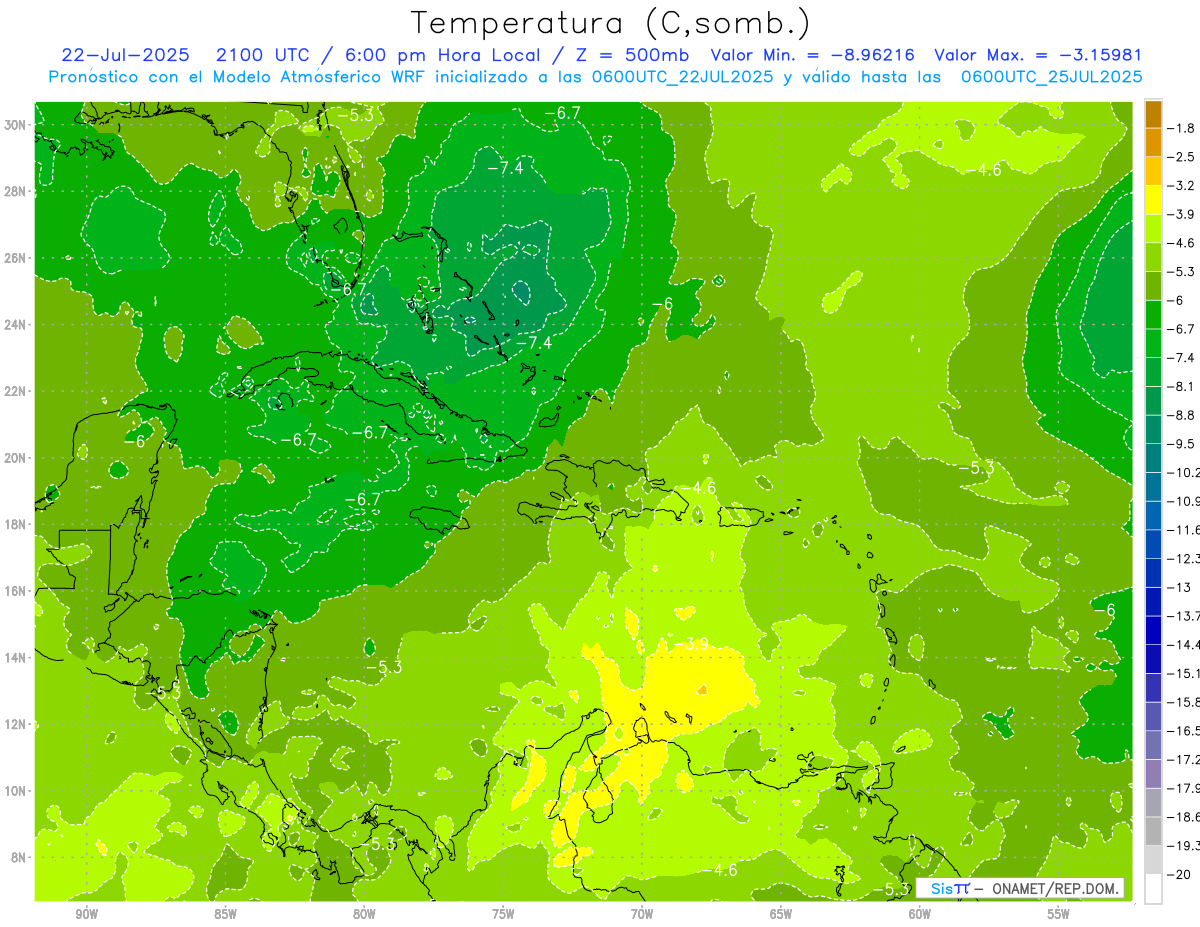Click the -9.5 color bar label

click(1181, 443)
